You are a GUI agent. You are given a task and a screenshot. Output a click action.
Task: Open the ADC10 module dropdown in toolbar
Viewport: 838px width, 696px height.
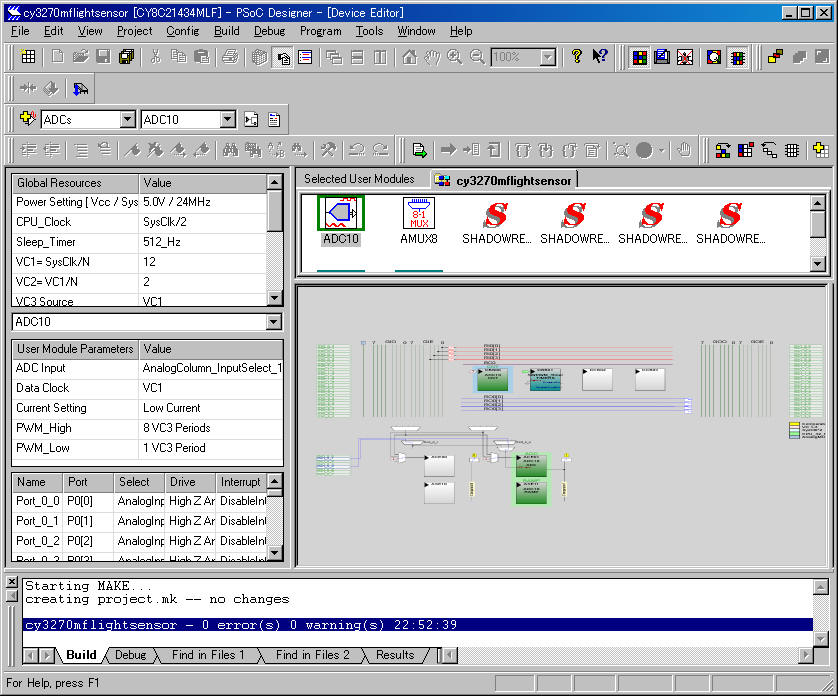coord(228,119)
